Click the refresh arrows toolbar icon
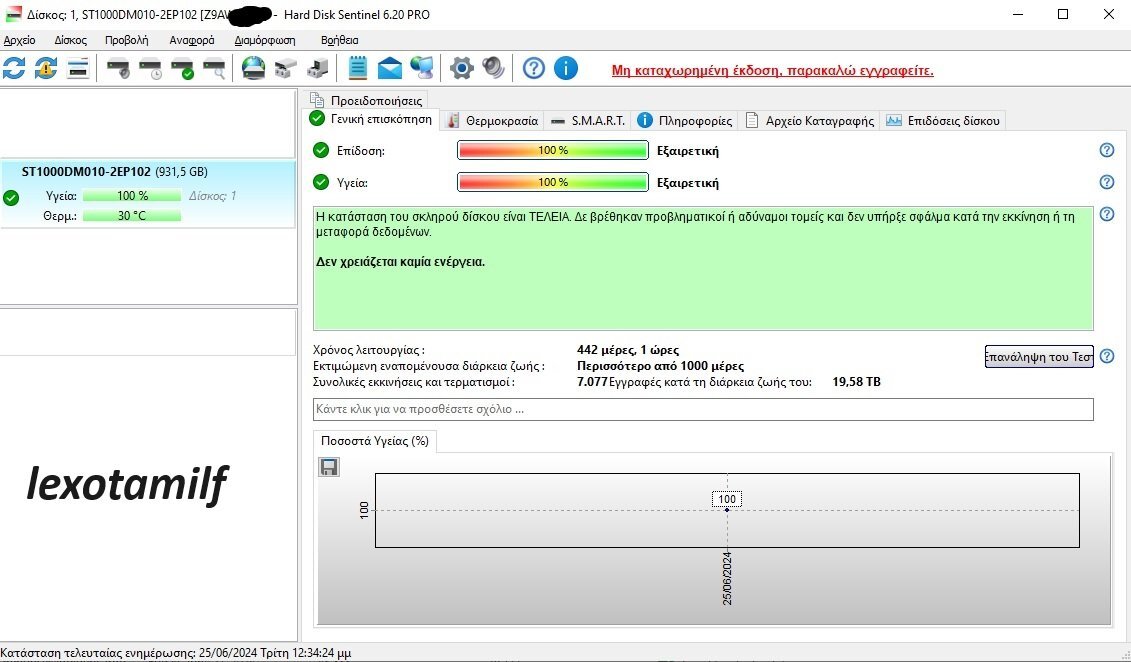This screenshot has width=1131, height=662. pos(14,69)
